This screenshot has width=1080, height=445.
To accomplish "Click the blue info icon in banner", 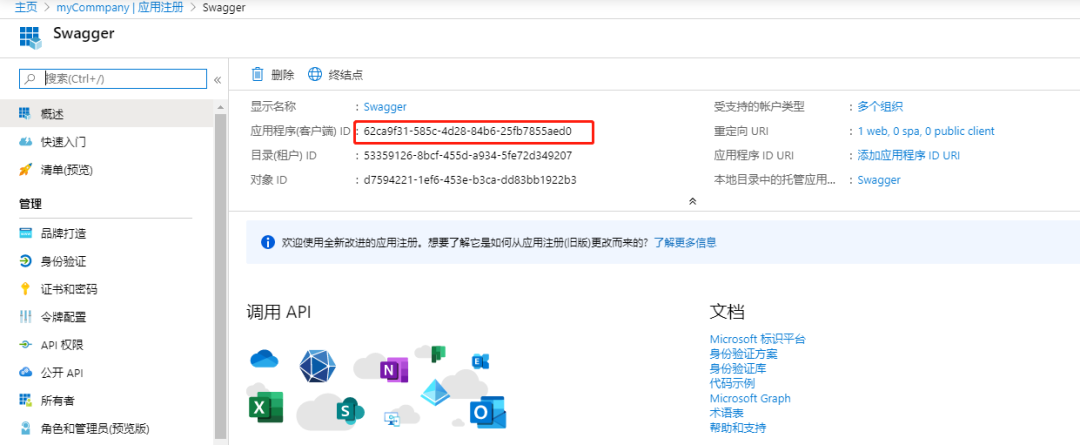I will (268, 242).
